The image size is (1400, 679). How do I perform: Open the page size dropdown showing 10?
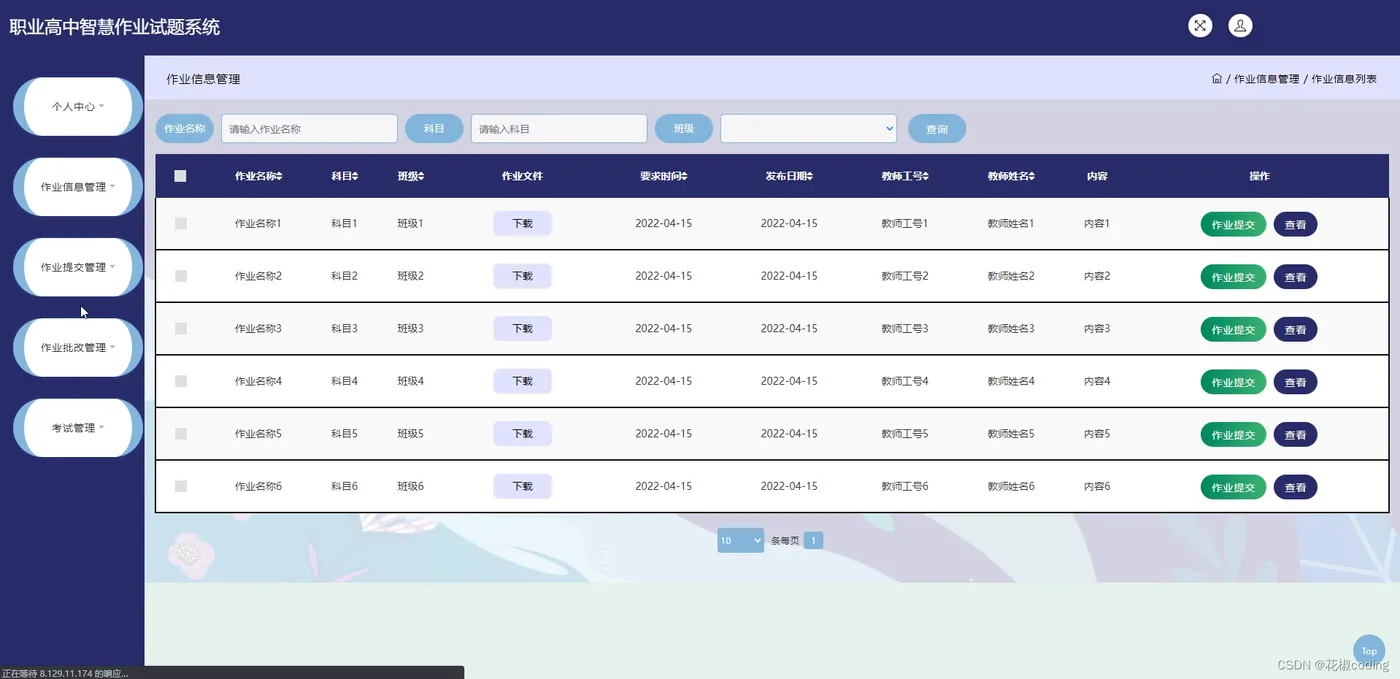(741, 540)
